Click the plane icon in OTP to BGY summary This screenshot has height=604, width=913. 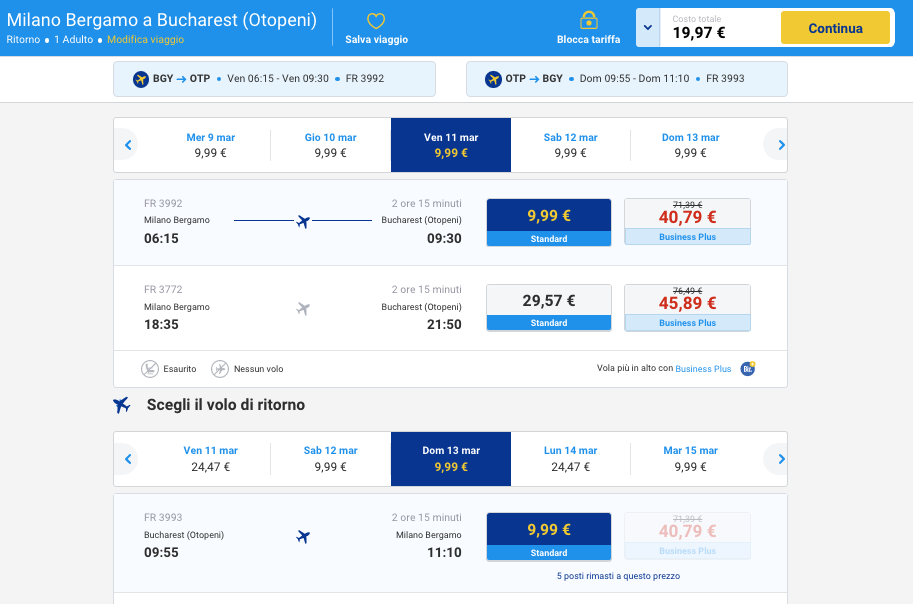pos(493,78)
